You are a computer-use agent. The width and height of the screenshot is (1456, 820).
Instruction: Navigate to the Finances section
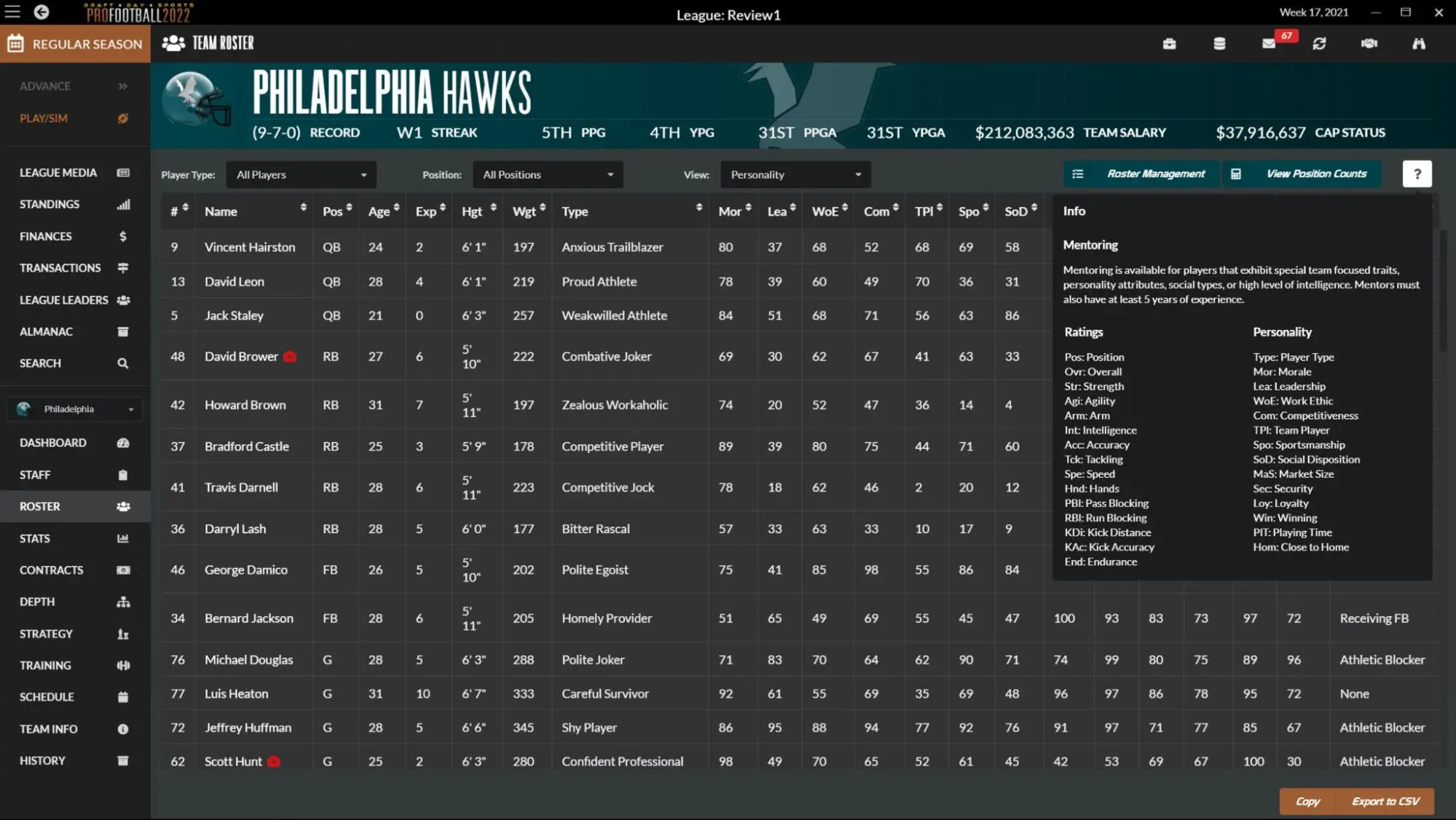(45, 236)
